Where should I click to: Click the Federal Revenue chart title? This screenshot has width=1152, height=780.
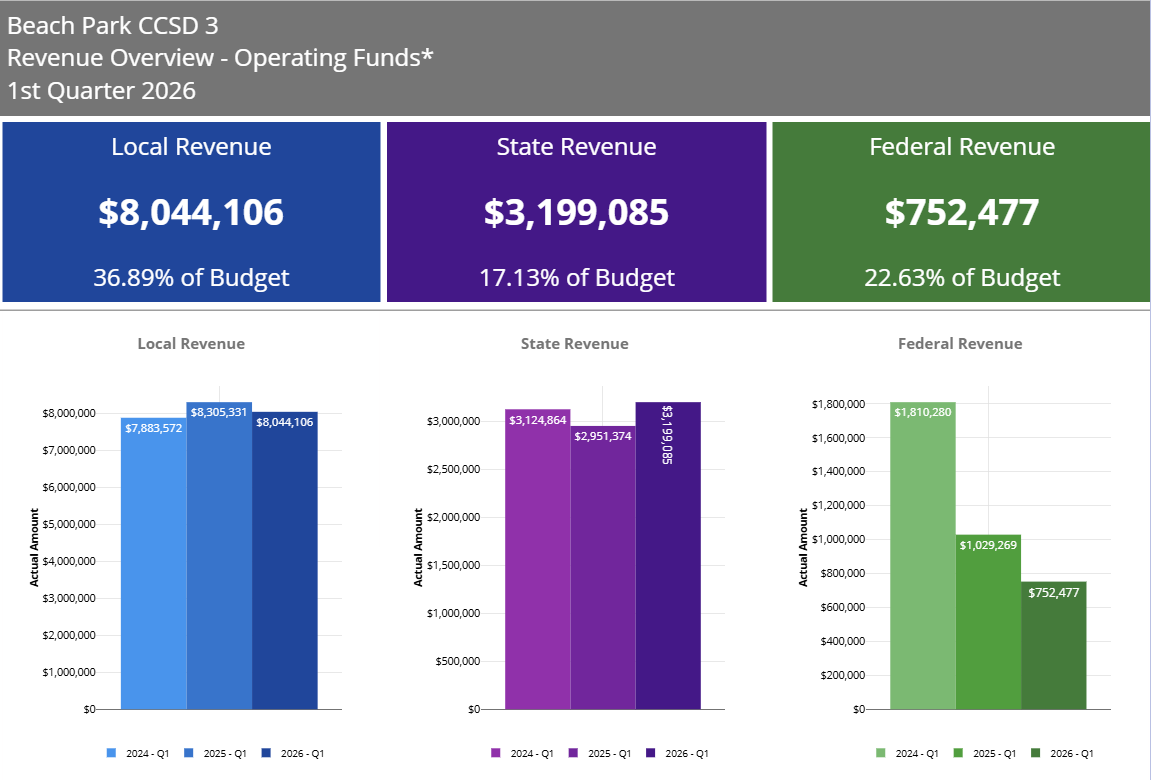point(960,343)
